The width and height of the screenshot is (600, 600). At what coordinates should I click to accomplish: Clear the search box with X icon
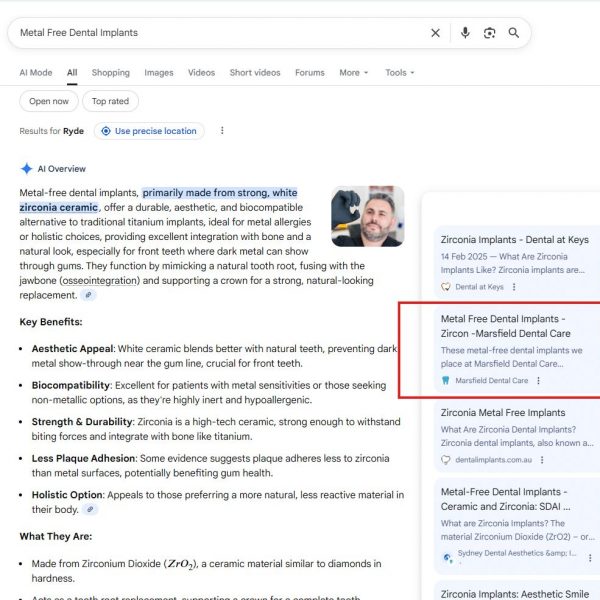point(435,33)
